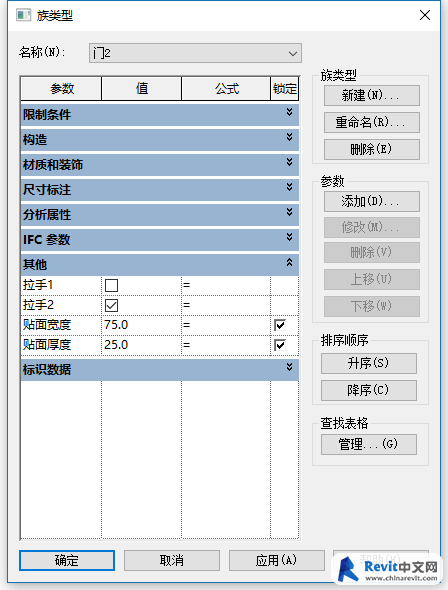Click 删除(E) under 族类型 group
The height and width of the screenshot is (590, 448).
[x=372, y=149]
